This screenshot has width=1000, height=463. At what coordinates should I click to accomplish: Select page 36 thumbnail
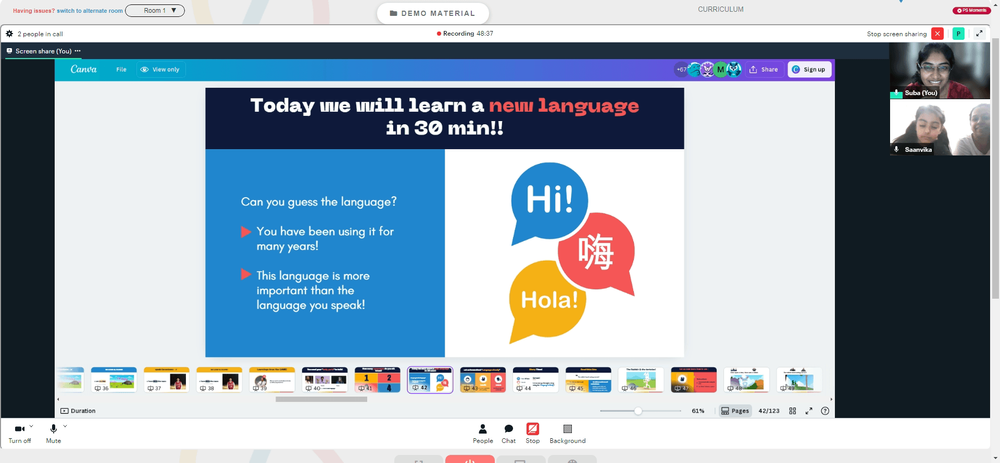[114, 379]
